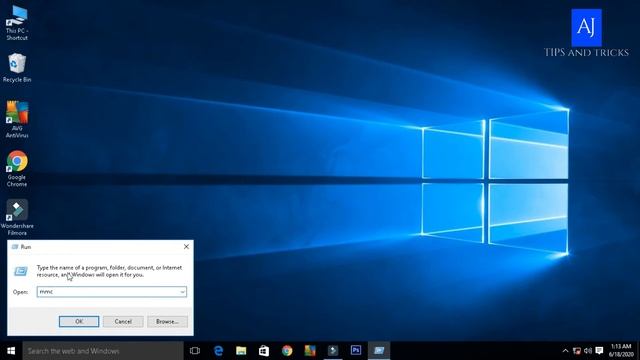Viewport: 640px width, 360px height.
Task: Launch Microsoft Edge from the taskbar
Action: click(218, 351)
